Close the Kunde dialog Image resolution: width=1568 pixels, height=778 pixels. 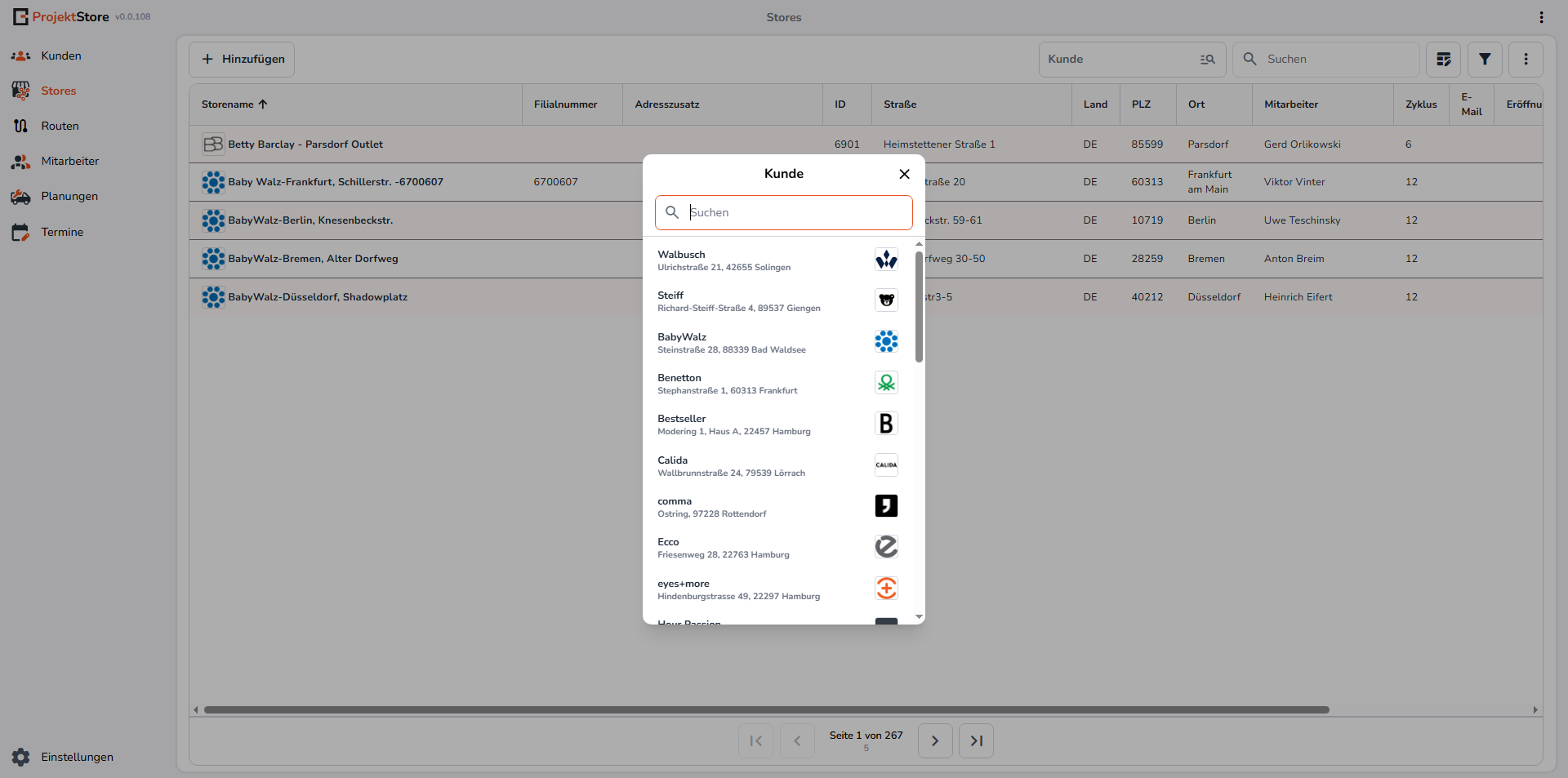[x=904, y=174]
